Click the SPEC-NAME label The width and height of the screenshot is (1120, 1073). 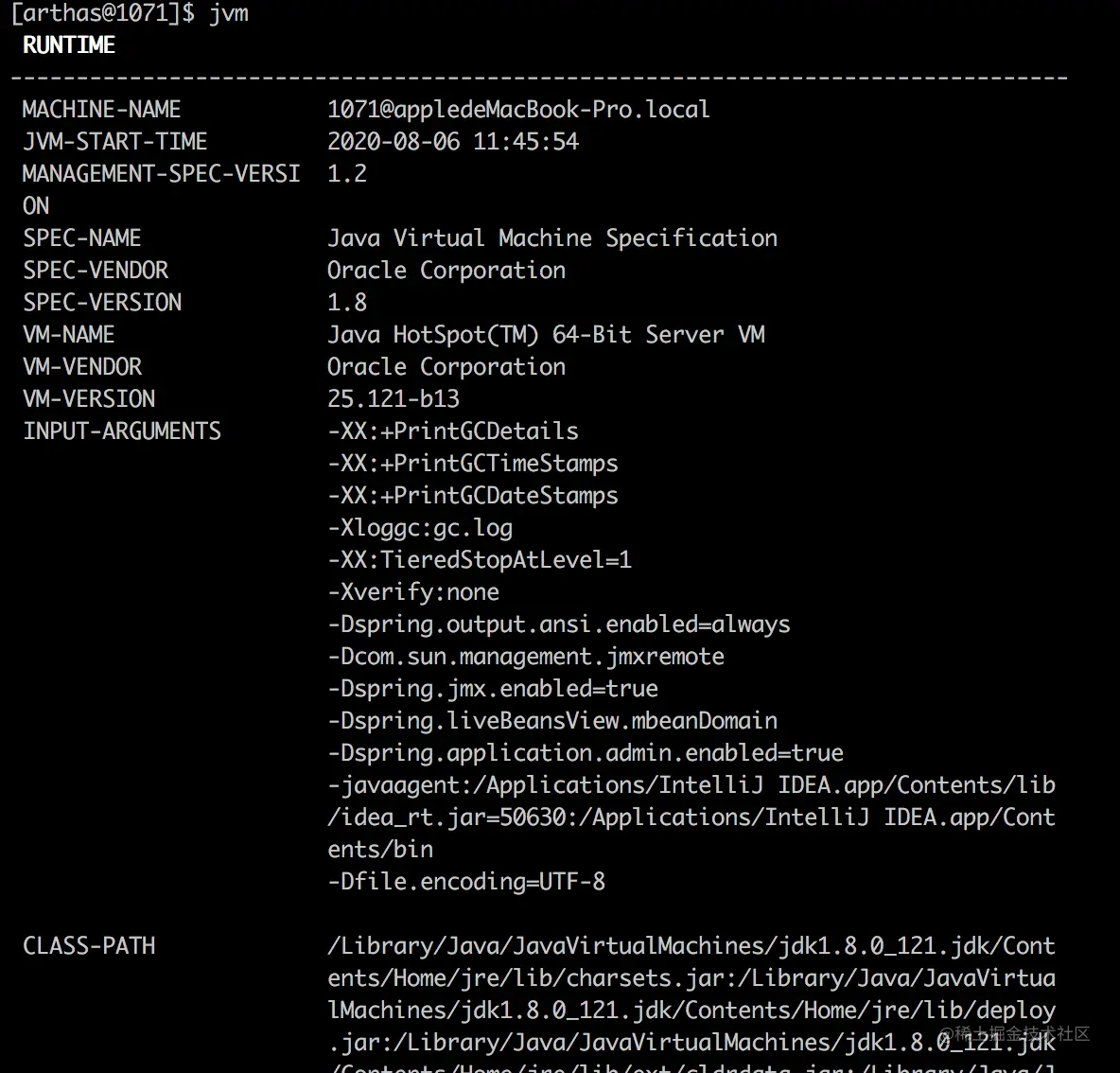point(82,238)
